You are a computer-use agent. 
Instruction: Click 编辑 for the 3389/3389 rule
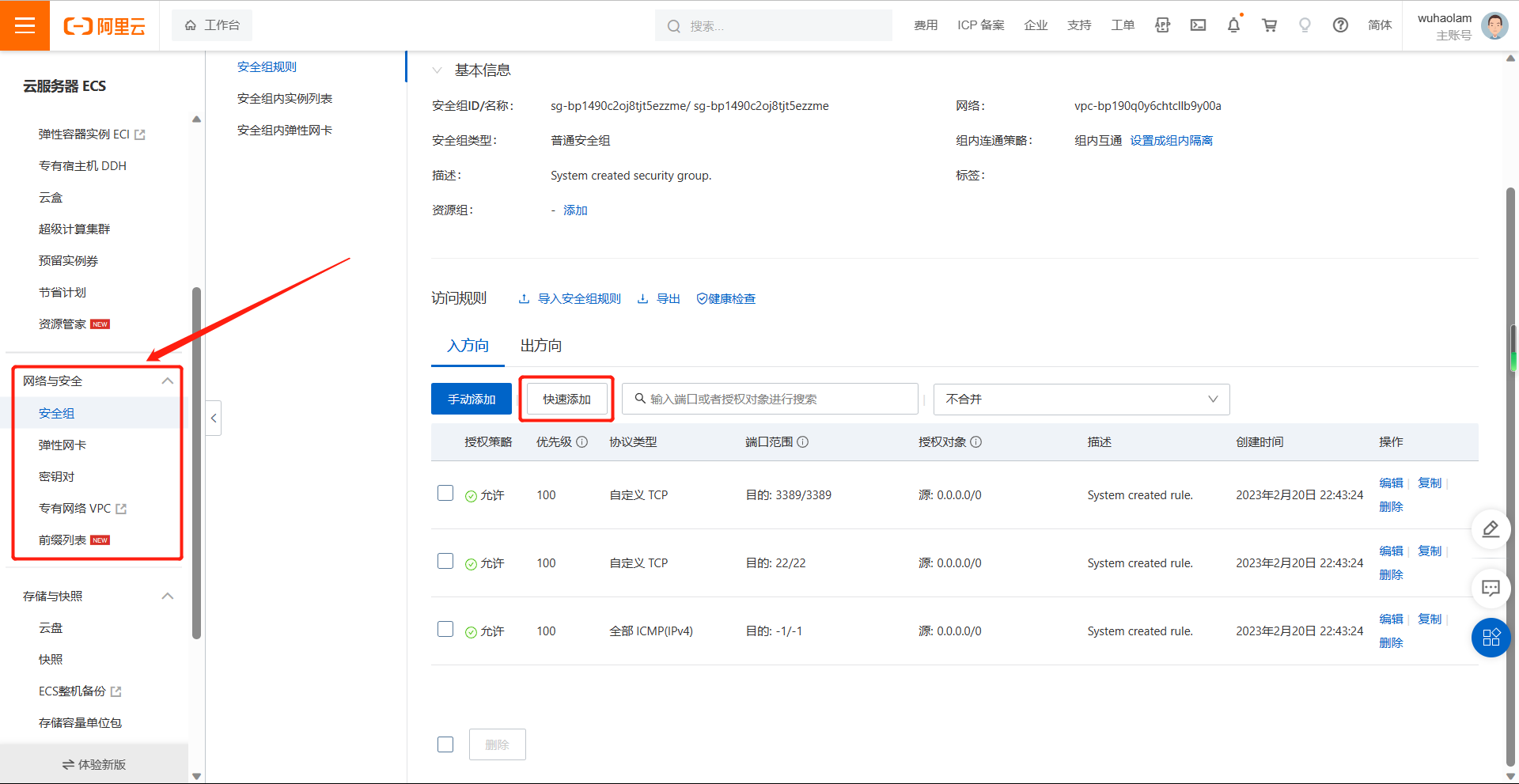(x=1391, y=483)
